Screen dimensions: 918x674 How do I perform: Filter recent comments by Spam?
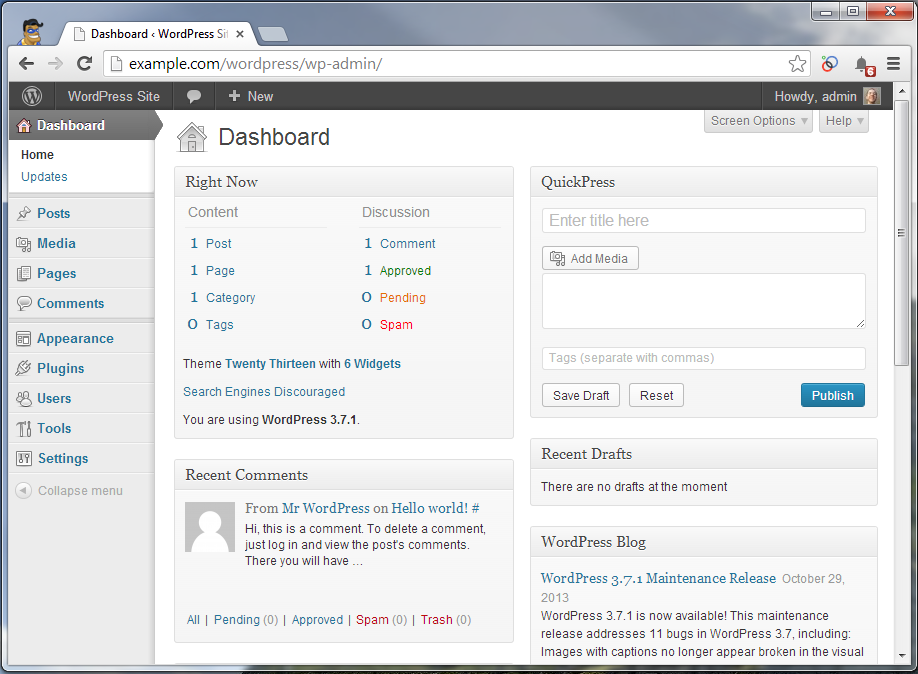(372, 620)
